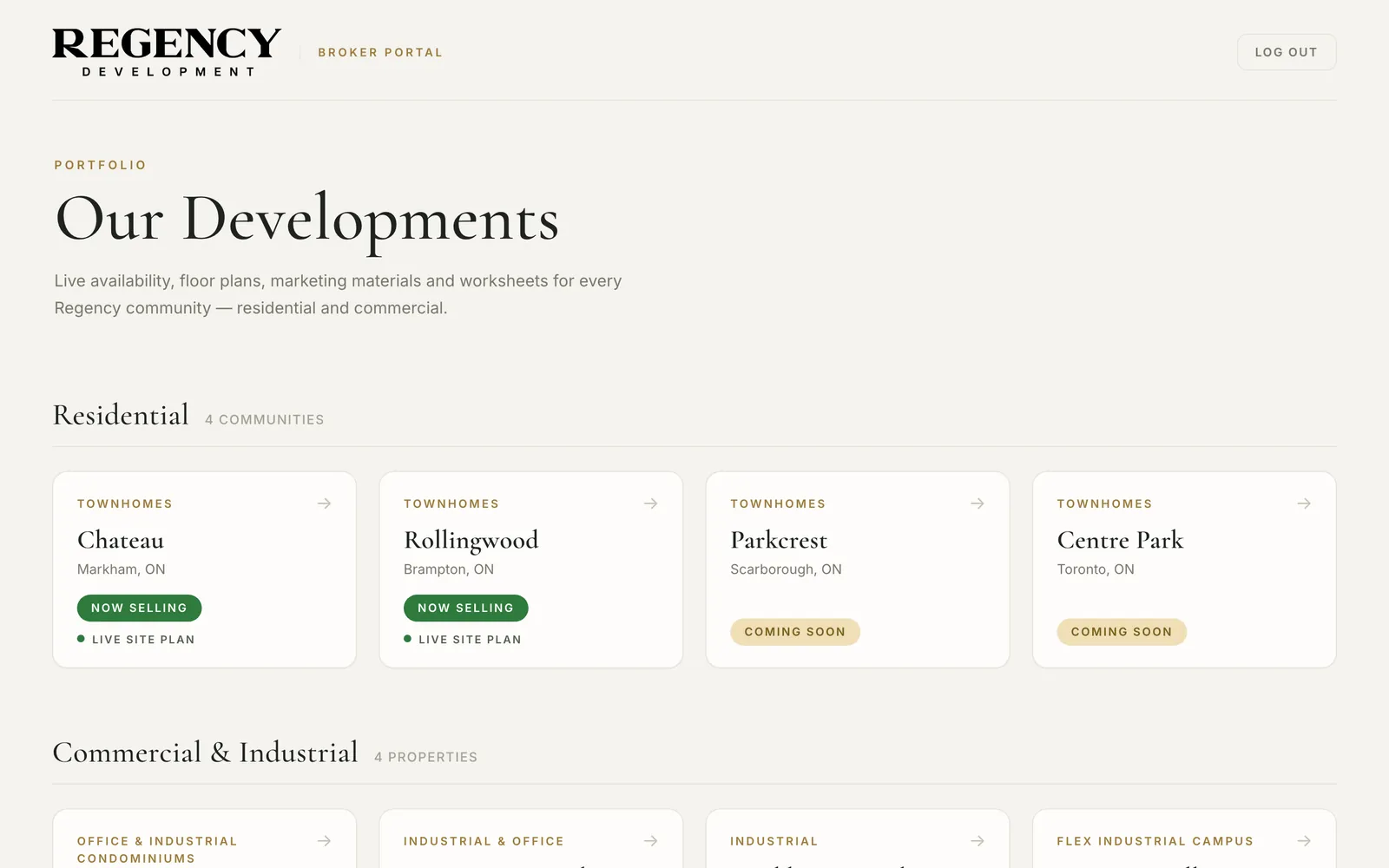Click the Log Out button

pos(1286,52)
